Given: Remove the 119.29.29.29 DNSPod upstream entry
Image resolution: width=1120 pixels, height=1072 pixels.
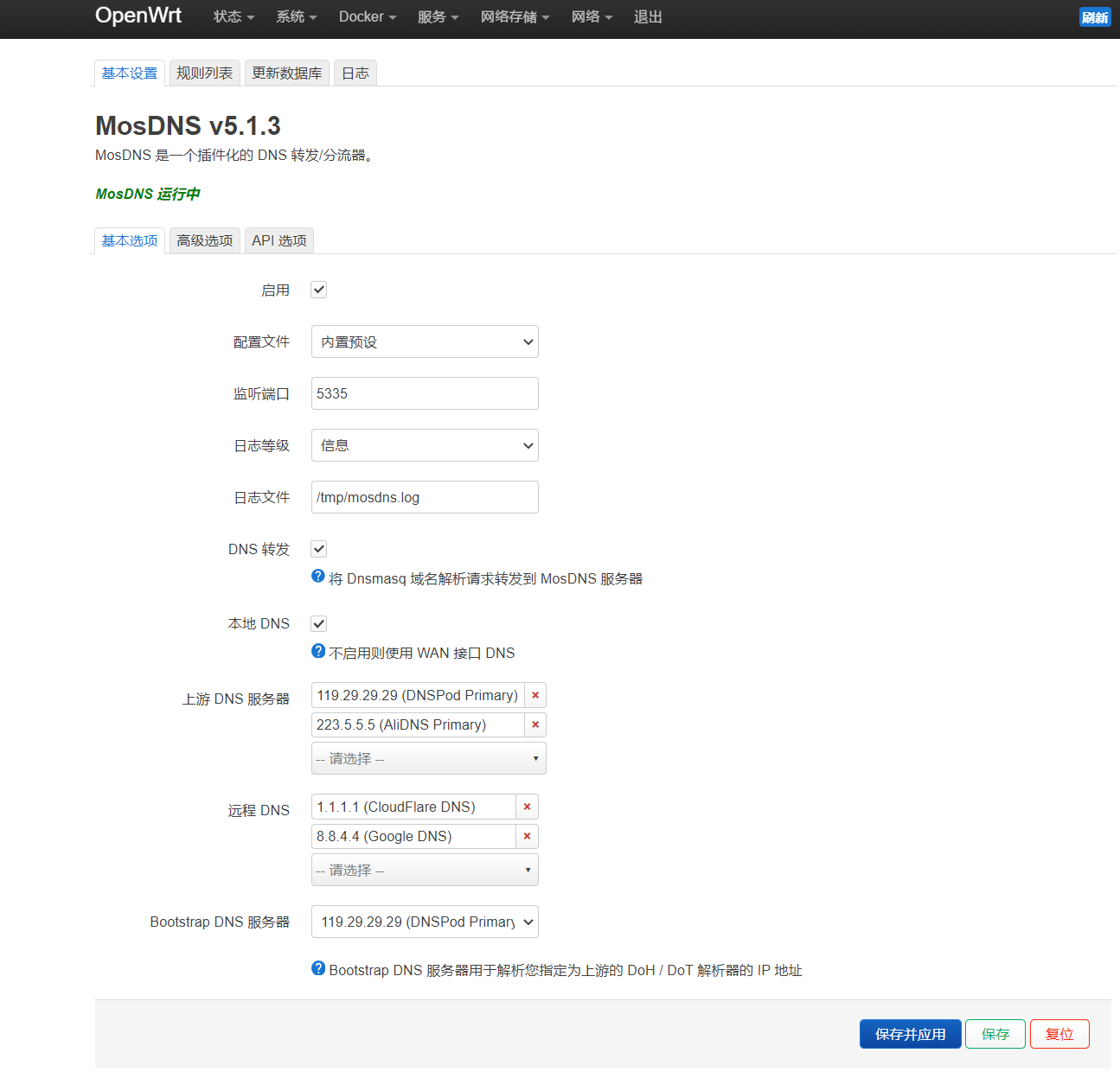Looking at the screenshot, I should pyautogui.click(x=535, y=695).
